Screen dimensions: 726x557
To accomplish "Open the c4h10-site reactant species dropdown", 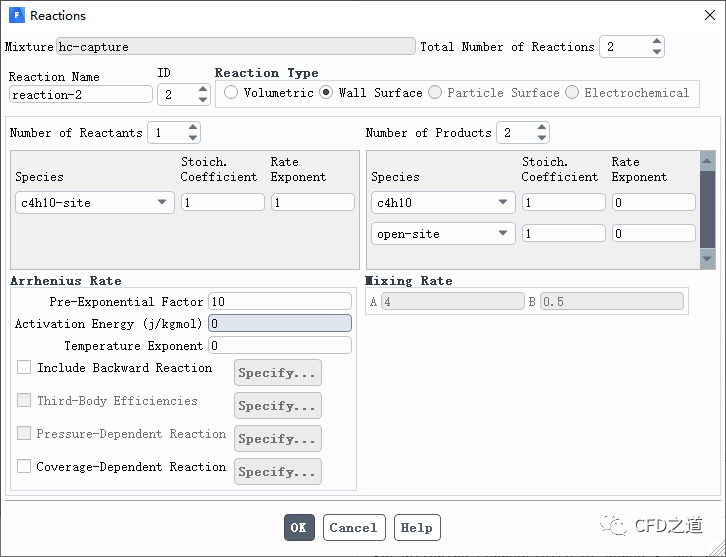I will click(x=162, y=202).
